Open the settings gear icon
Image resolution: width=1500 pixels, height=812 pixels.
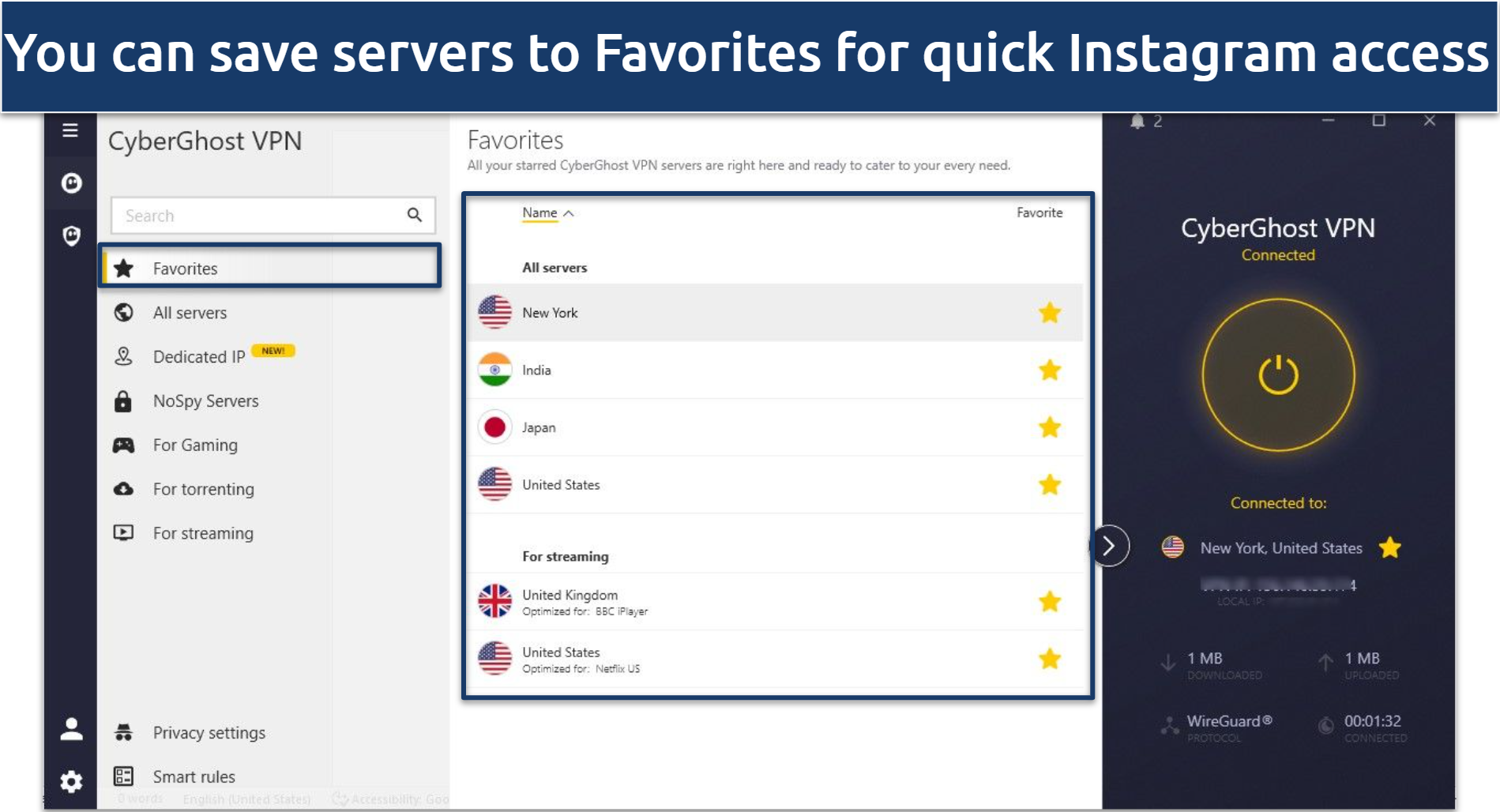pos(71,781)
